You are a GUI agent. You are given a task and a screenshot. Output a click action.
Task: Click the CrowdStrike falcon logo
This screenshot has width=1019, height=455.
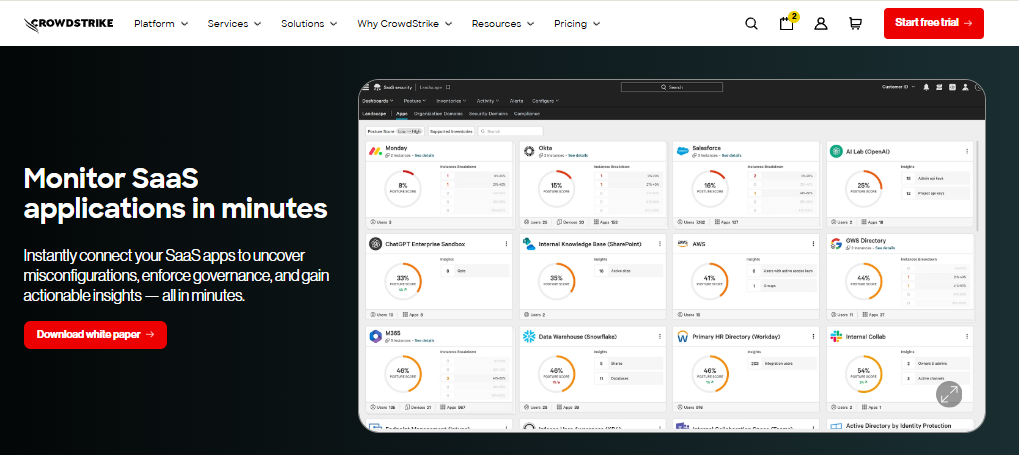(68, 24)
